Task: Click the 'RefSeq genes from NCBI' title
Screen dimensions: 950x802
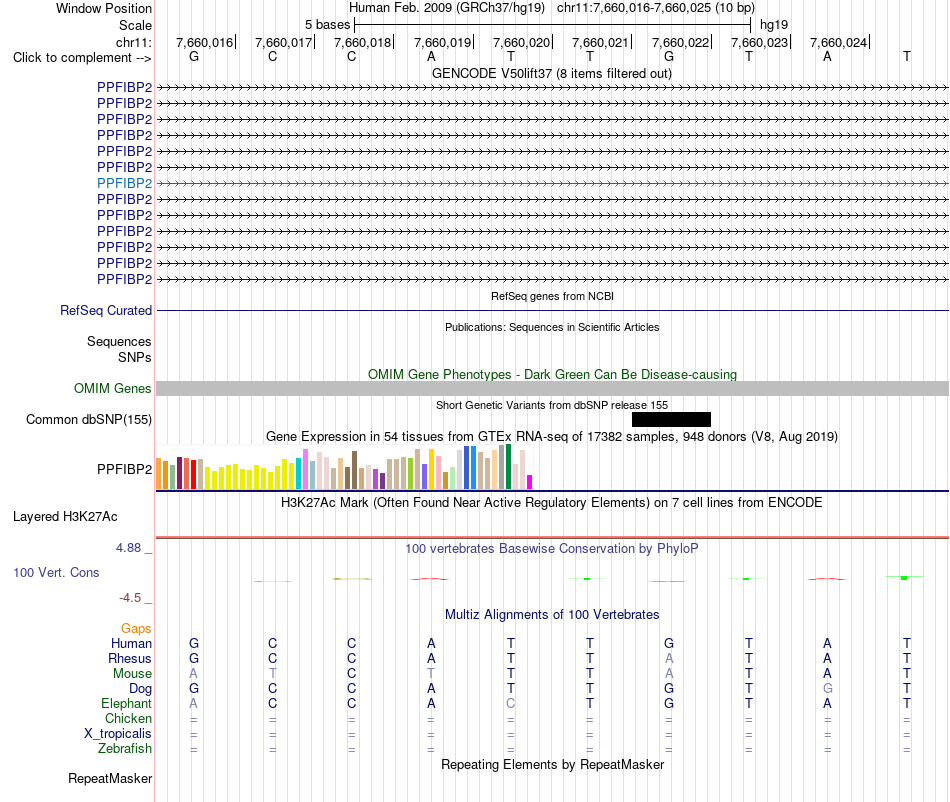Action: point(552,296)
